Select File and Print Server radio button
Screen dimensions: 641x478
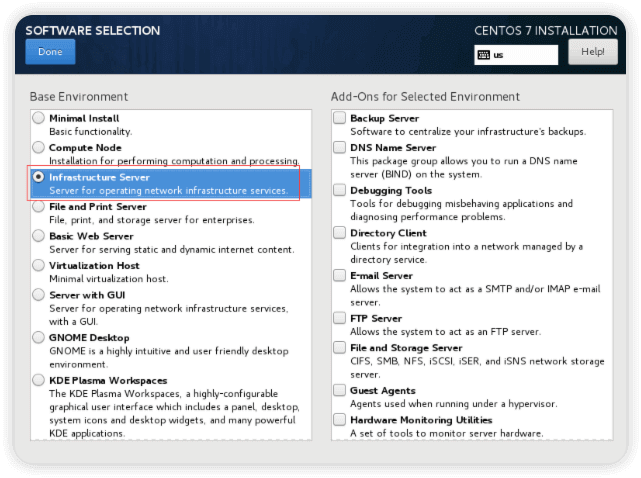tap(38, 206)
